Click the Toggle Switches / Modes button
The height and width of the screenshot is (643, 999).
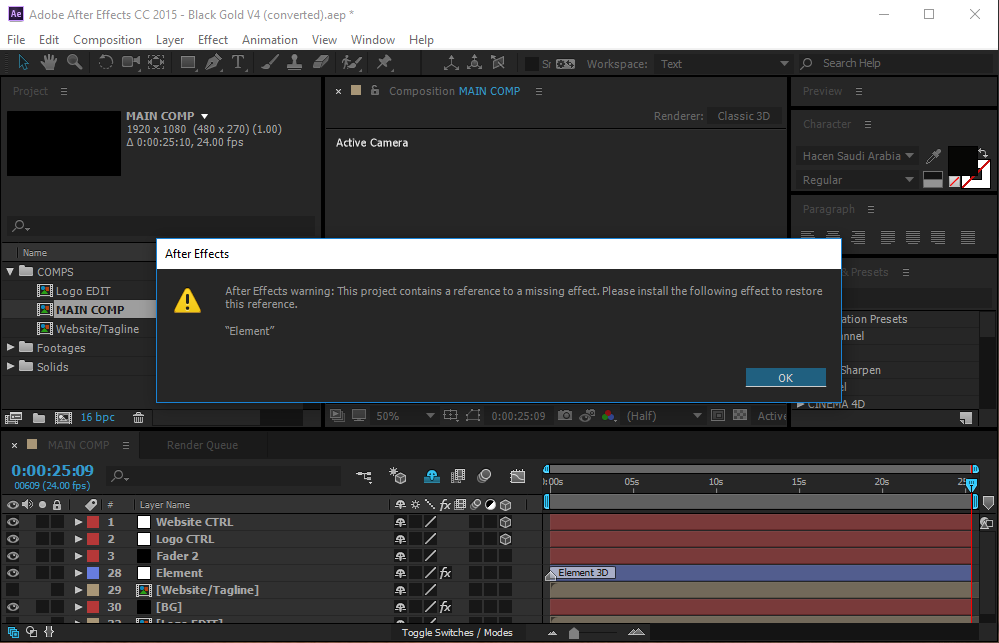[457, 632]
